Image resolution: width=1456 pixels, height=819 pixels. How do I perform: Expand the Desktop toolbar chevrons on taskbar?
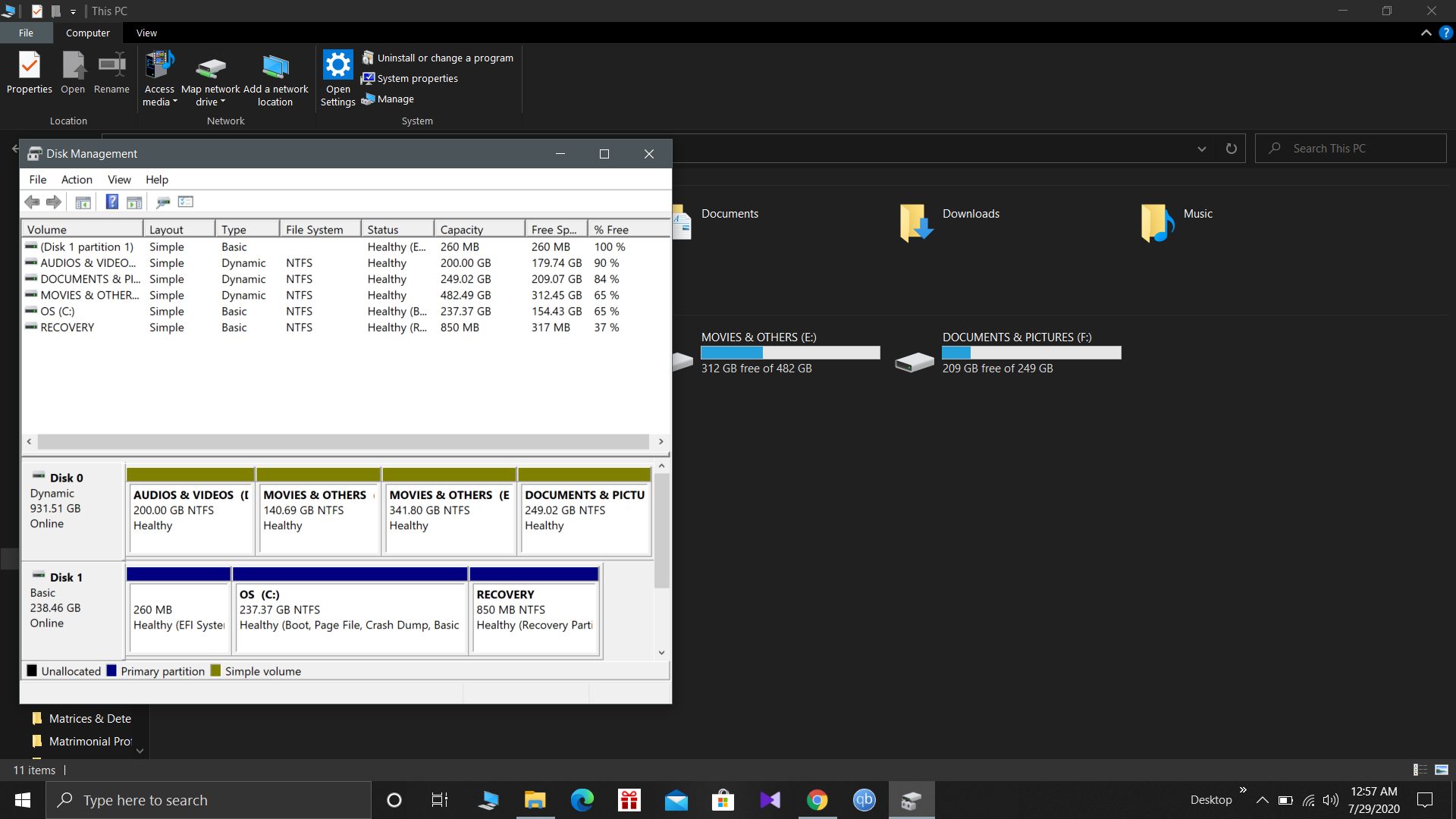pyautogui.click(x=1243, y=790)
